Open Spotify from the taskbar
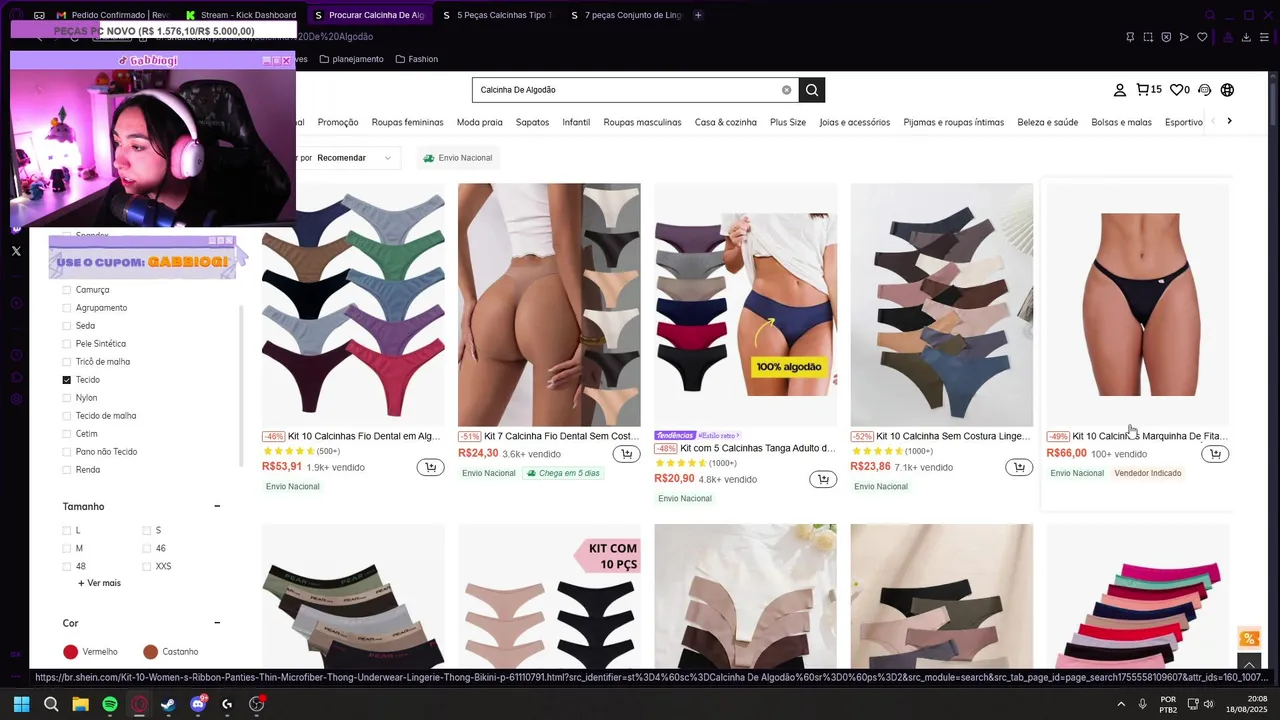This screenshot has width=1280, height=720. pos(110,704)
